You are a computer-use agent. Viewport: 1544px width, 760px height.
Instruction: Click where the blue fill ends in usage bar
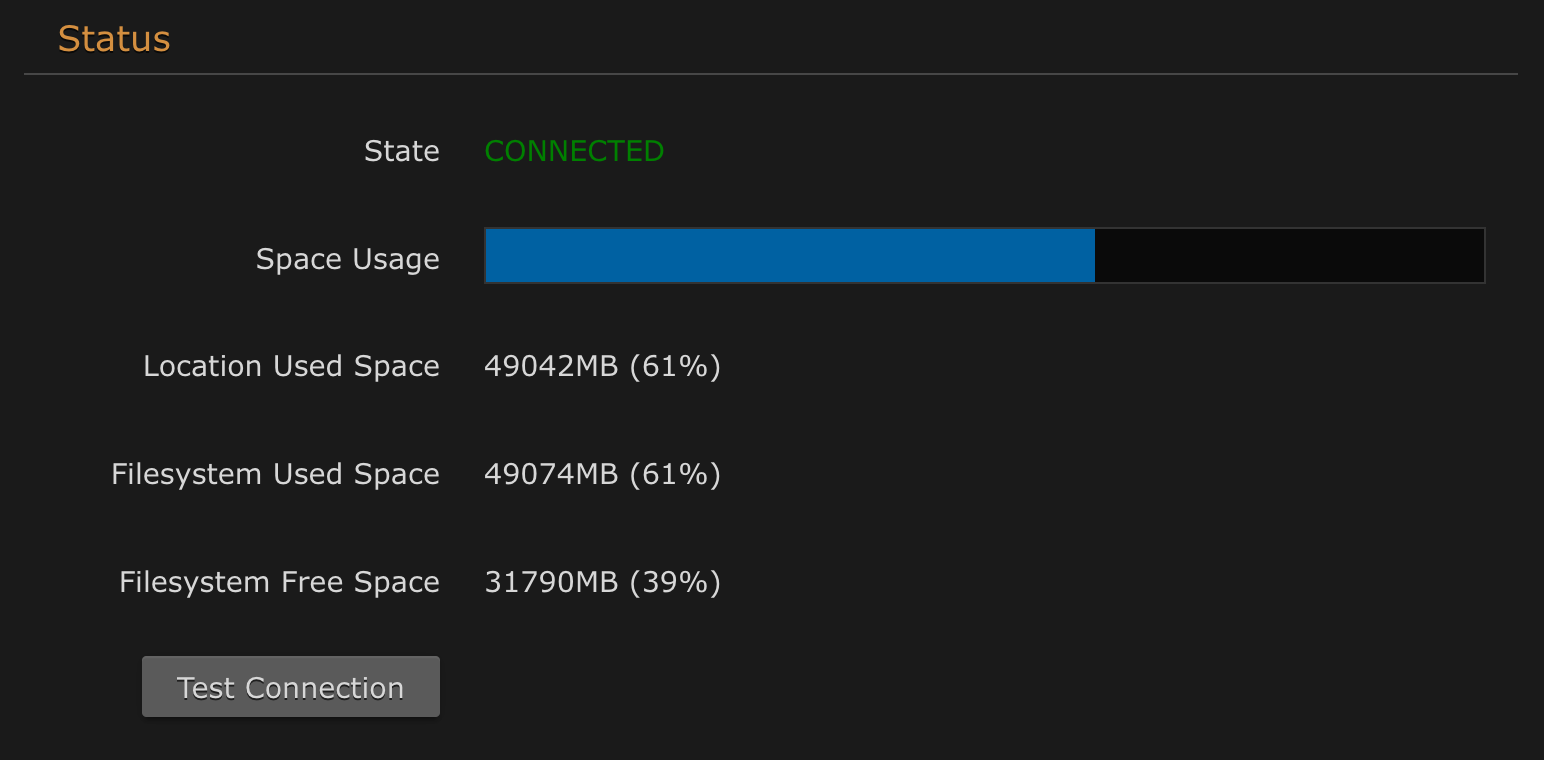click(x=1094, y=256)
